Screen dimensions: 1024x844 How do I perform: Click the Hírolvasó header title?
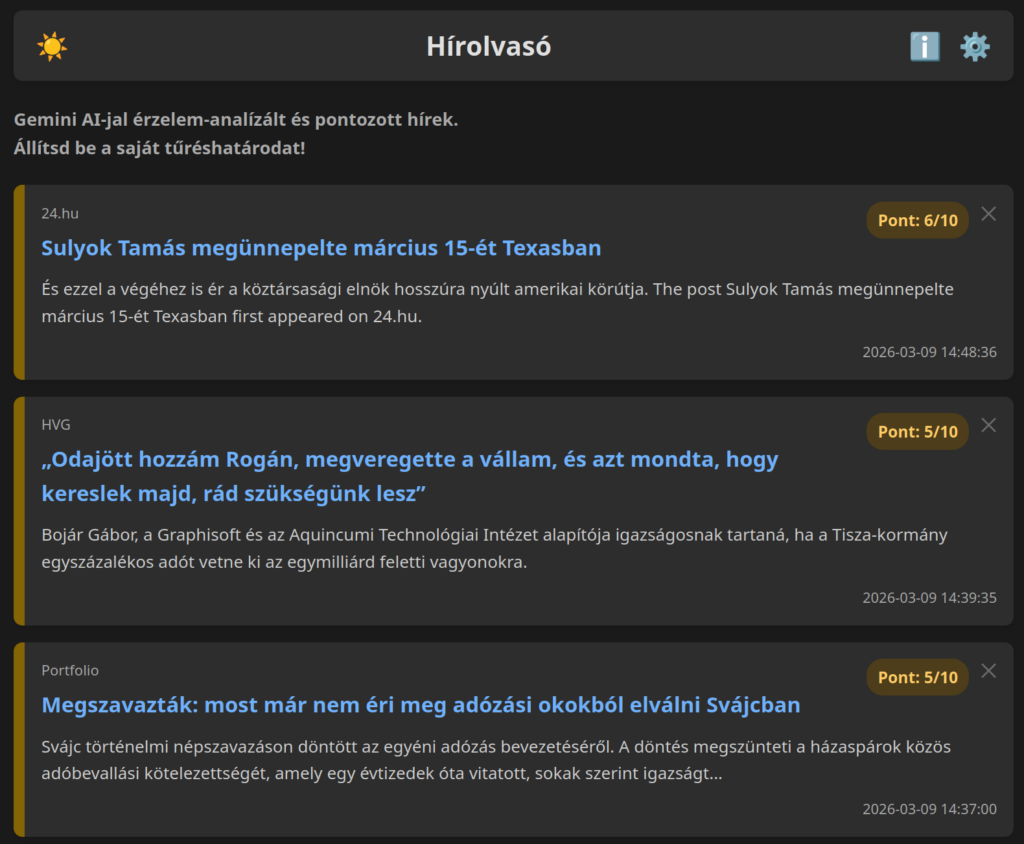click(489, 47)
